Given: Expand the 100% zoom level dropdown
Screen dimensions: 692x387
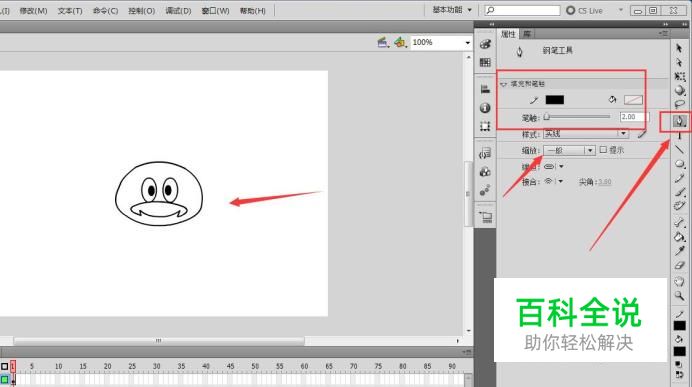Looking at the screenshot, I should coord(467,43).
